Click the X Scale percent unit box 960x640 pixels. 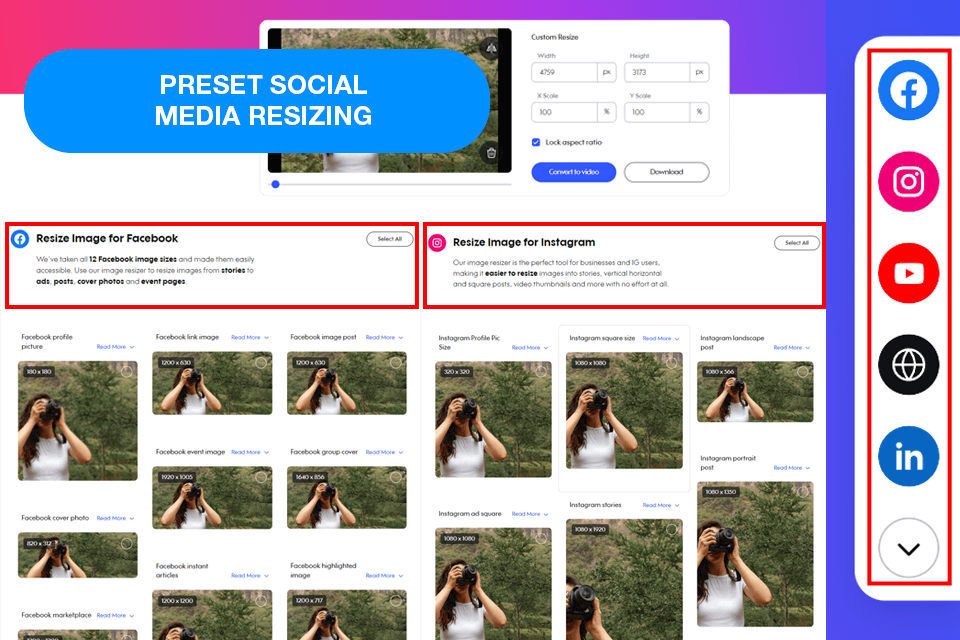(x=607, y=112)
